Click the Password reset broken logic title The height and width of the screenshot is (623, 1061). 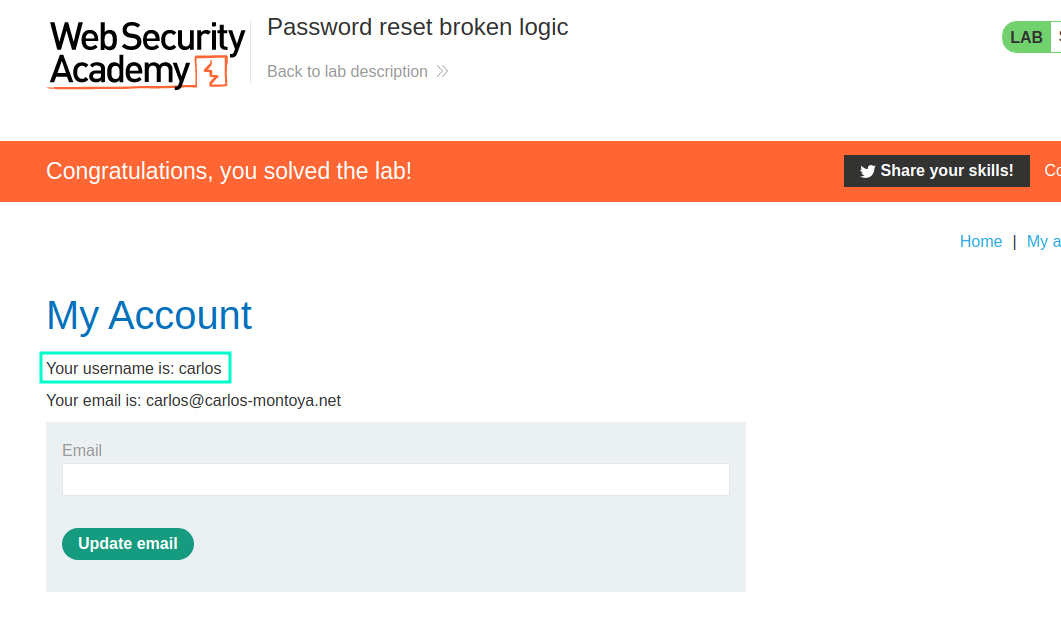(x=417, y=27)
